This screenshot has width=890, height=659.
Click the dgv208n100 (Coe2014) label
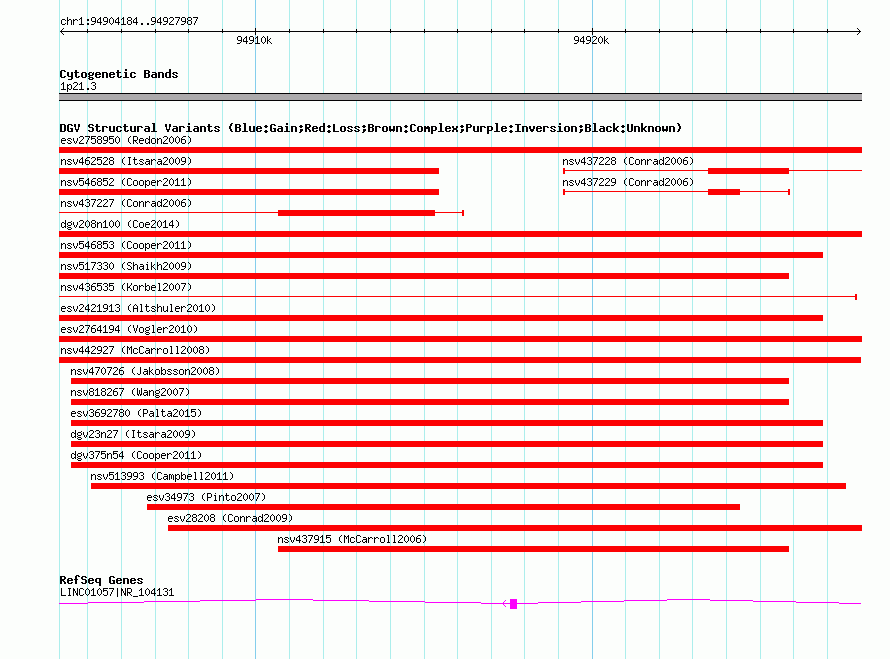(x=120, y=224)
